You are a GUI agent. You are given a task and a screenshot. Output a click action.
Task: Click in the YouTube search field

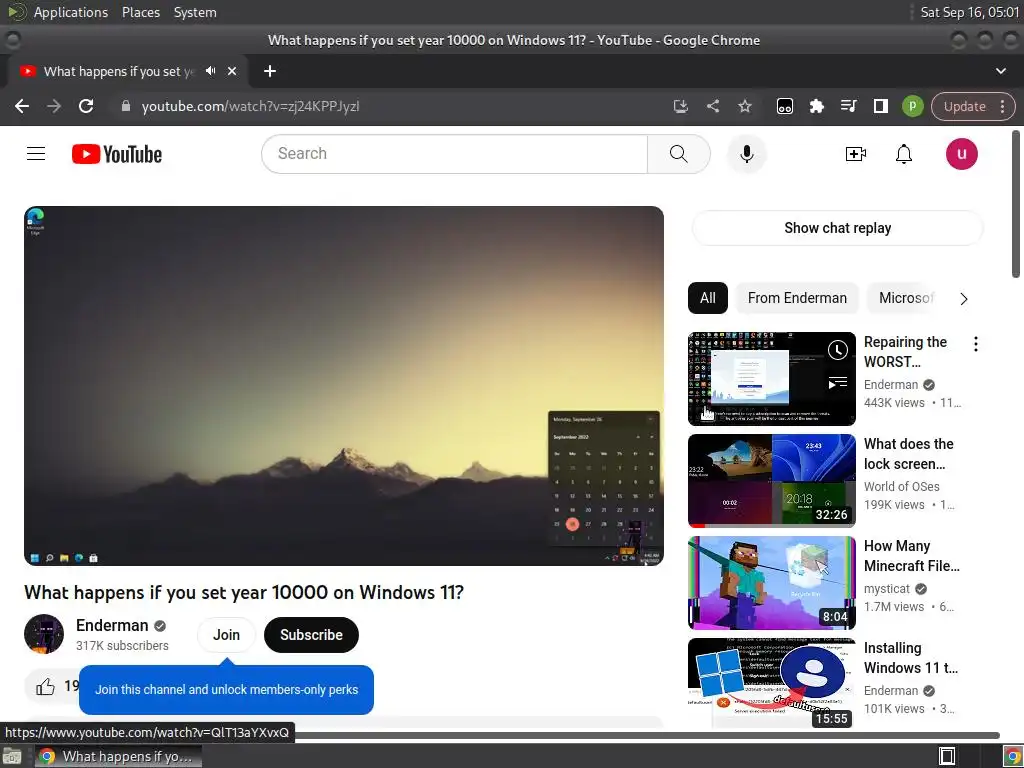[x=455, y=154]
